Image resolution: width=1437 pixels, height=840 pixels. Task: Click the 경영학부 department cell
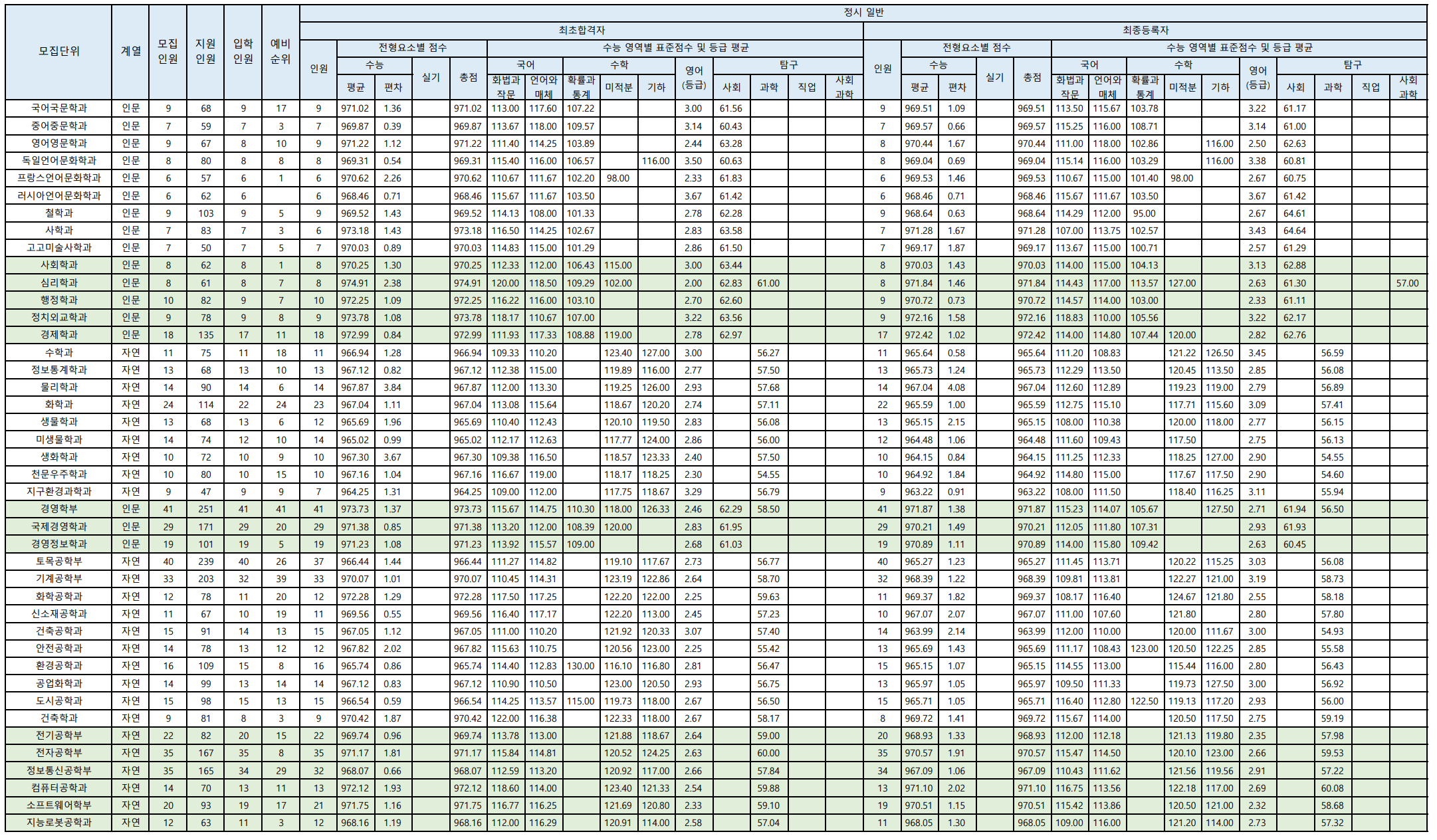pos(58,509)
